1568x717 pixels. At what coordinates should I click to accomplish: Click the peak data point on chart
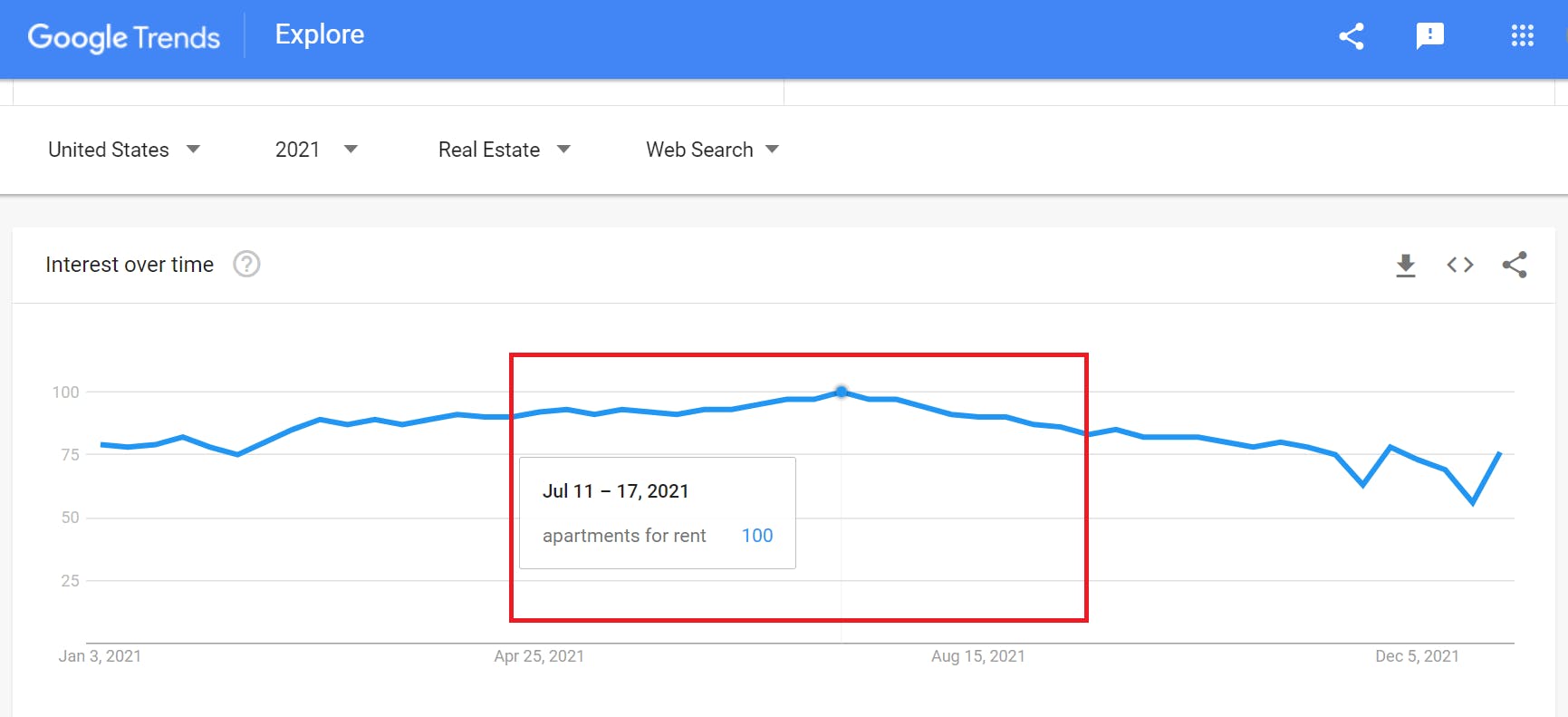tap(842, 392)
